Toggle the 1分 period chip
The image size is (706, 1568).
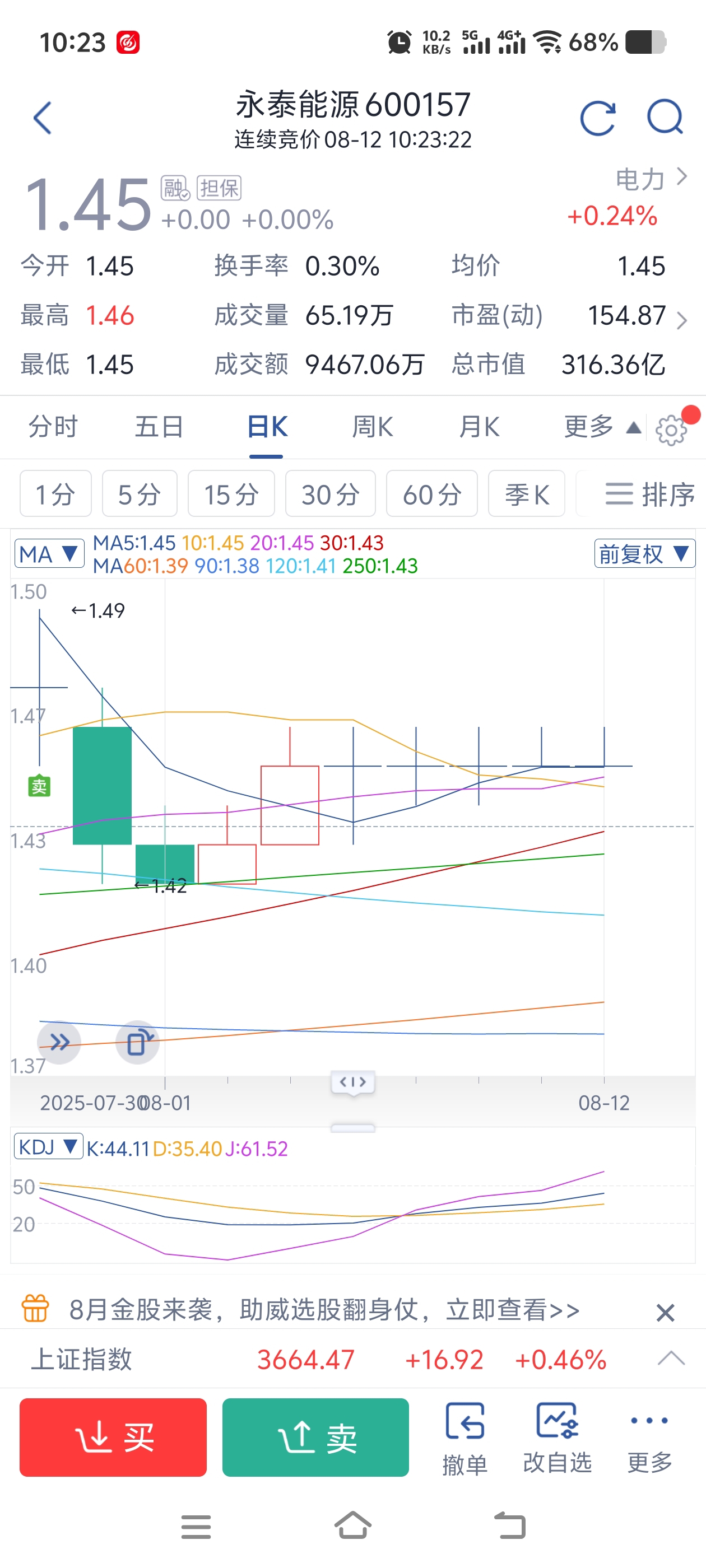[55, 494]
